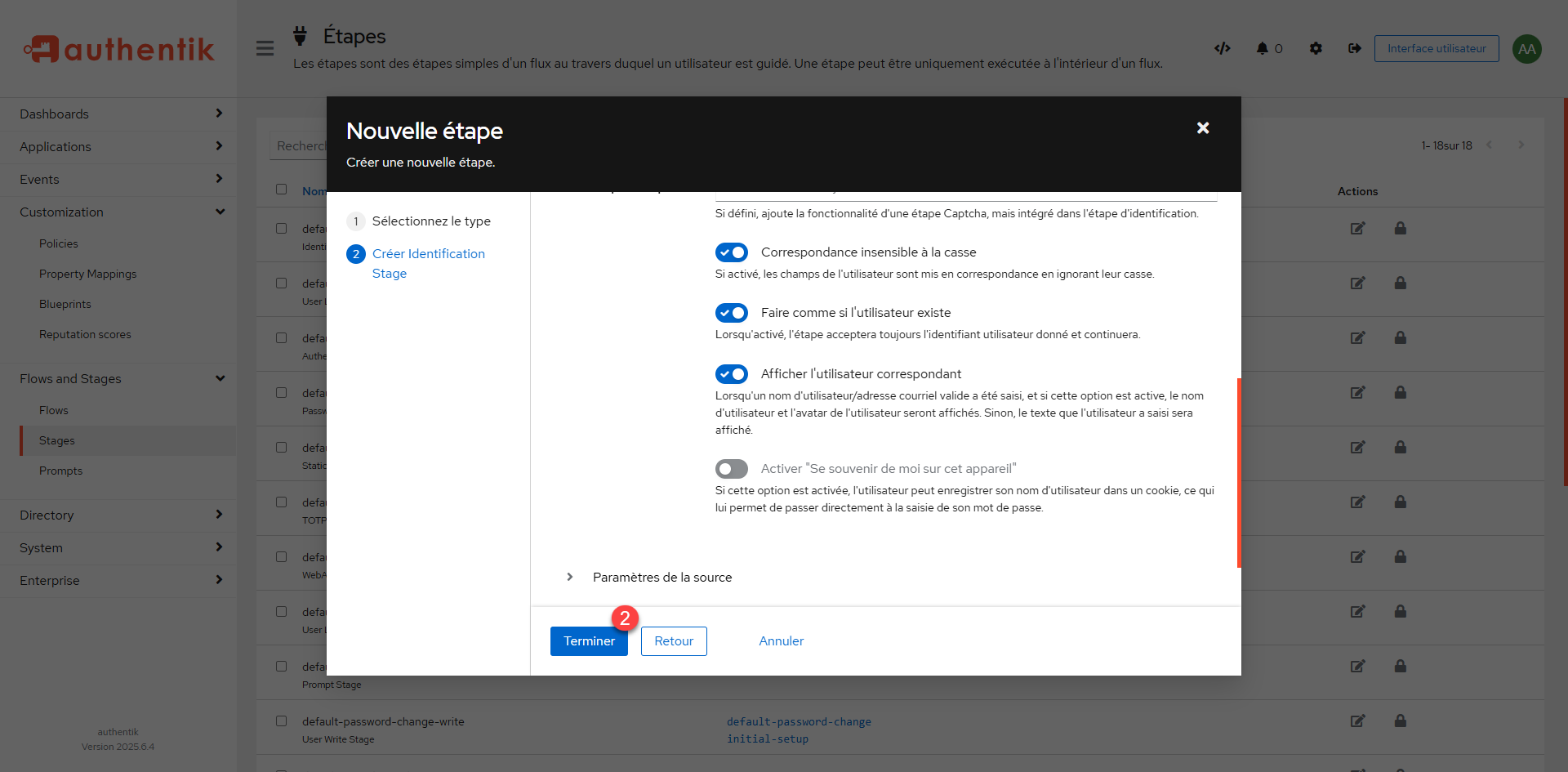Click the Terminer button

[x=588, y=641]
